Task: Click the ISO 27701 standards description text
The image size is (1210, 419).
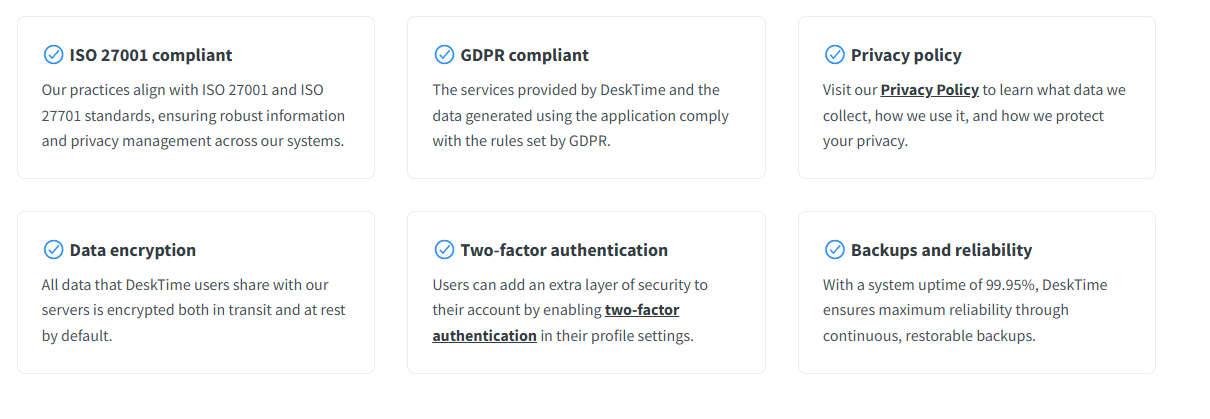Action: pyautogui.click(x=193, y=116)
